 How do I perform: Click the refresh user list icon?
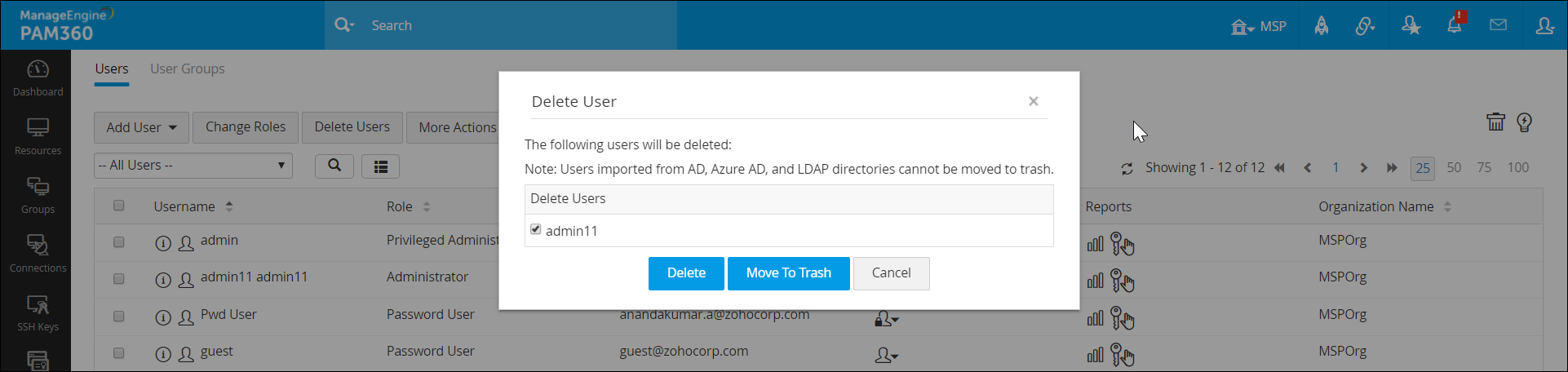tap(1127, 168)
